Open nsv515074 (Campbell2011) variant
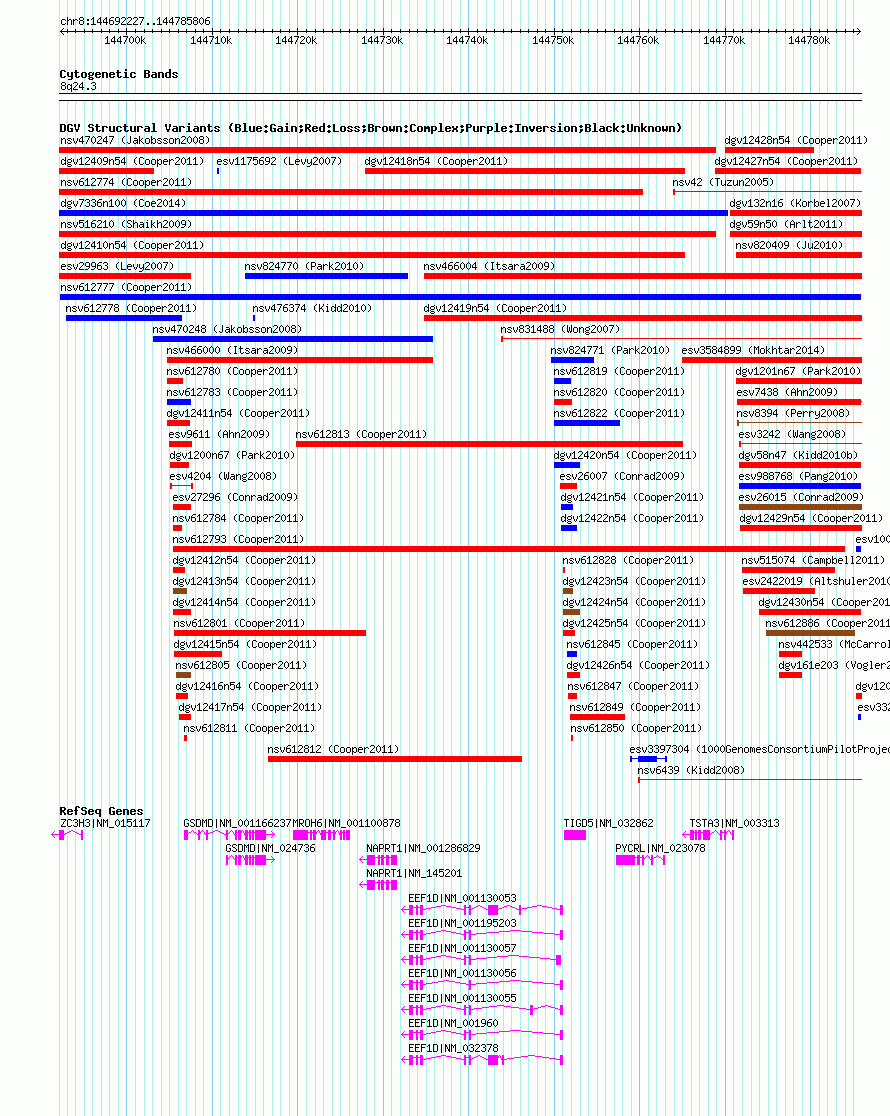Image resolution: width=890 pixels, height=1116 pixels. [813, 560]
